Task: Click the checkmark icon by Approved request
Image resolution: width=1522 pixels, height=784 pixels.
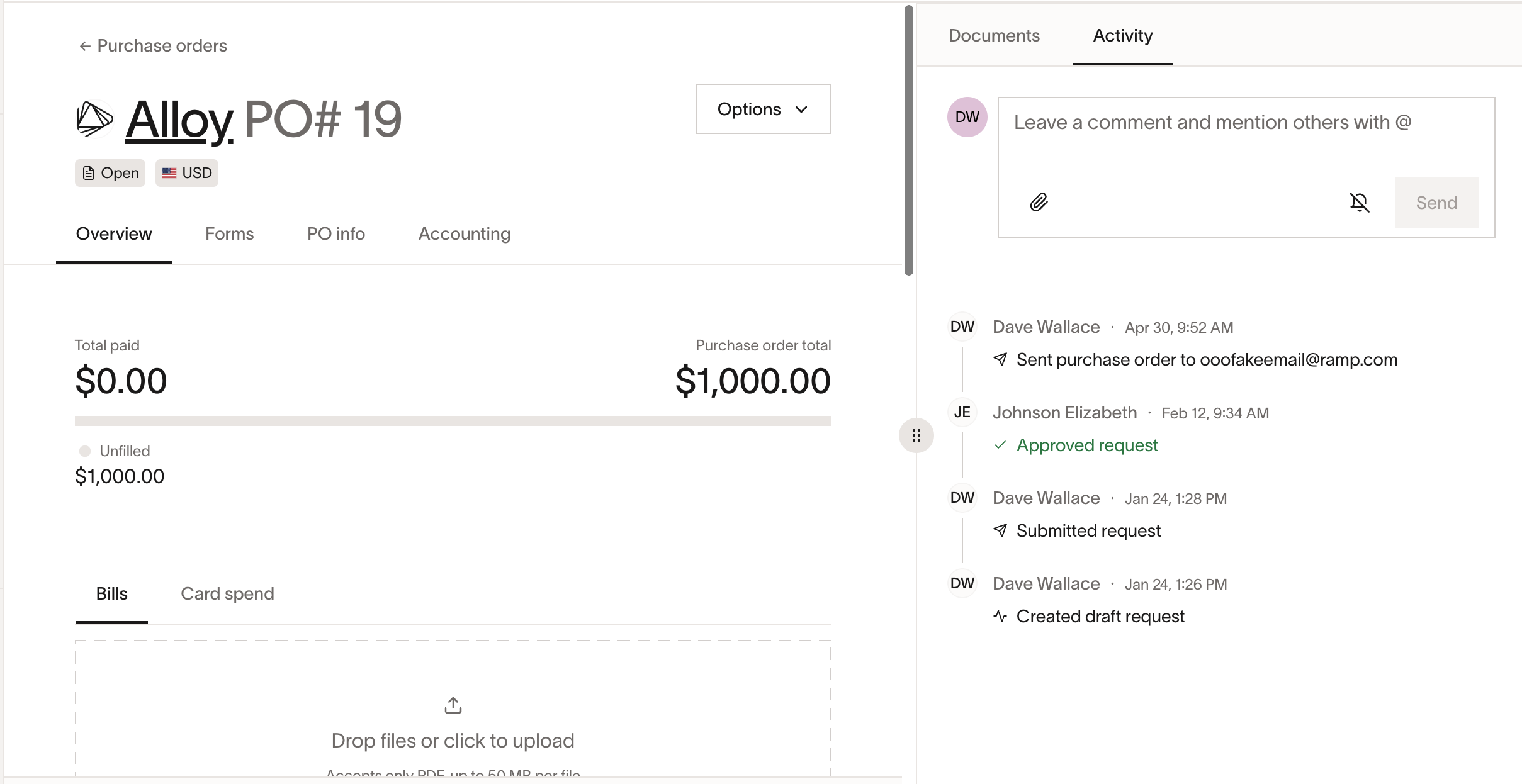Action: coord(1000,445)
